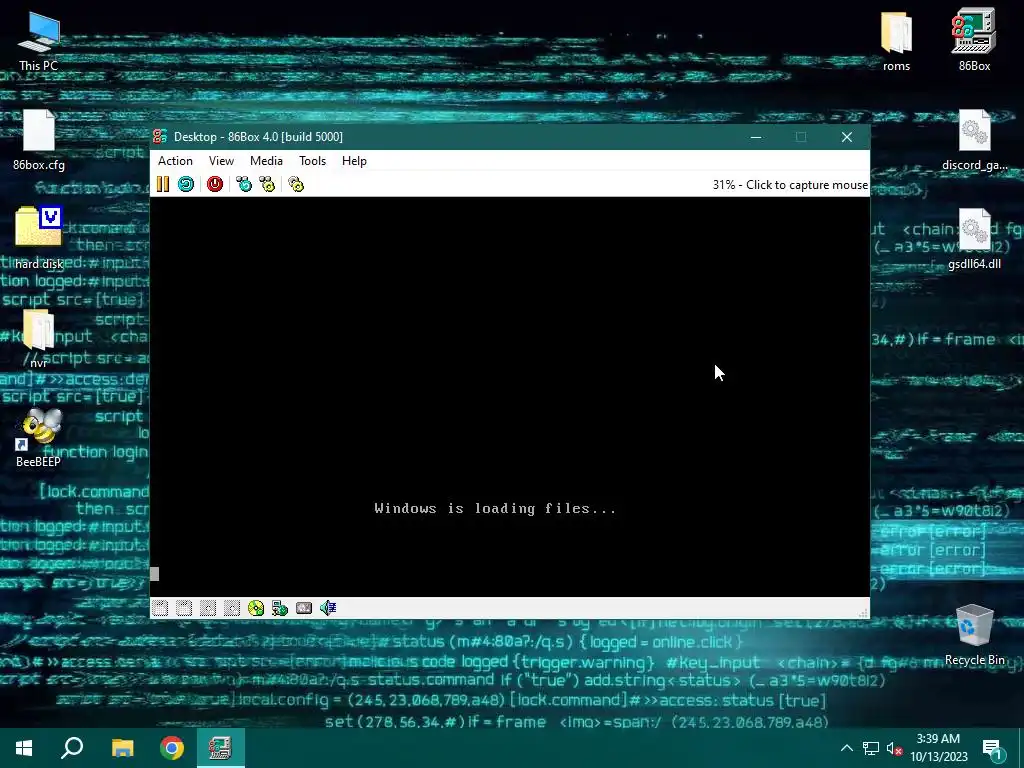Click the sound speaker status icon
This screenshot has height=768, width=1024.
pyautogui.click(x=328, y=608)
